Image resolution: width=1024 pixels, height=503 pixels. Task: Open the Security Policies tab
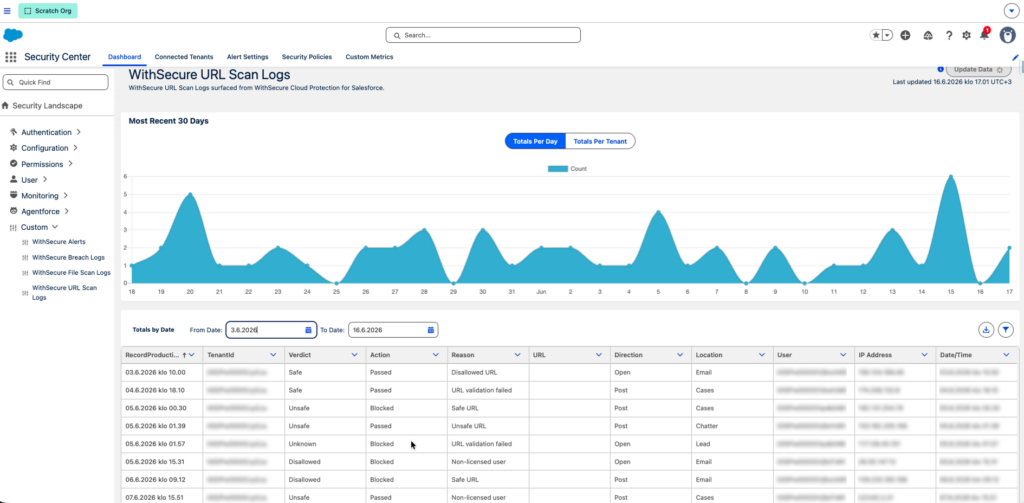coord(306,57)
